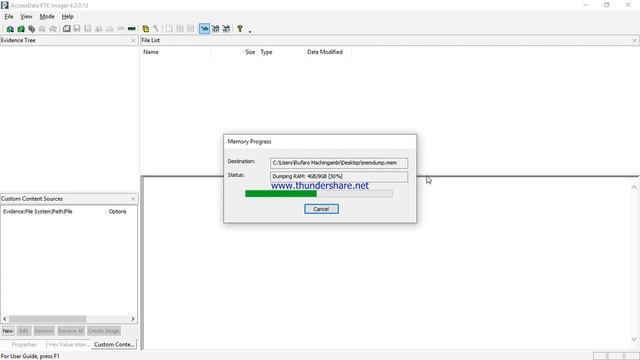640x360 pixels.
Task: Open the toolbar options dropdown arrow
Action: coord(250,31)
